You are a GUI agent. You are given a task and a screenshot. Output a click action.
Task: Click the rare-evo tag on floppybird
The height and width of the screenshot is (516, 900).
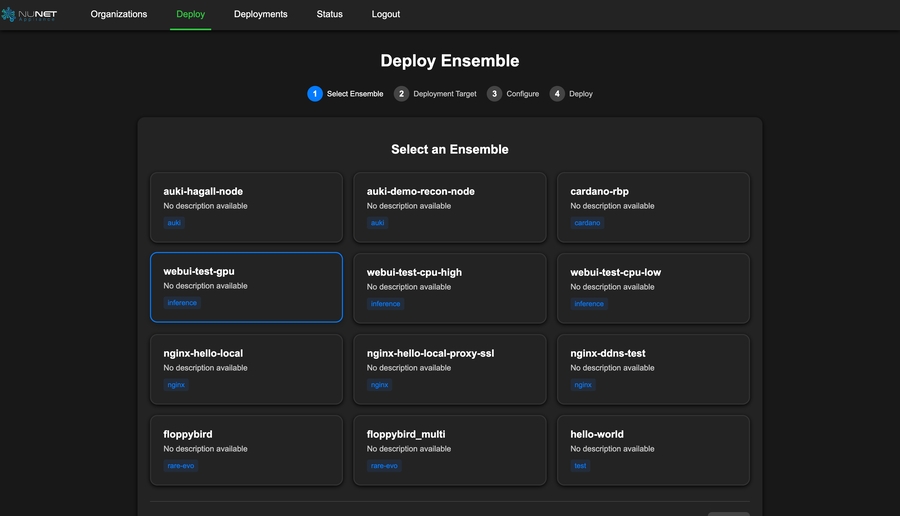182,466
